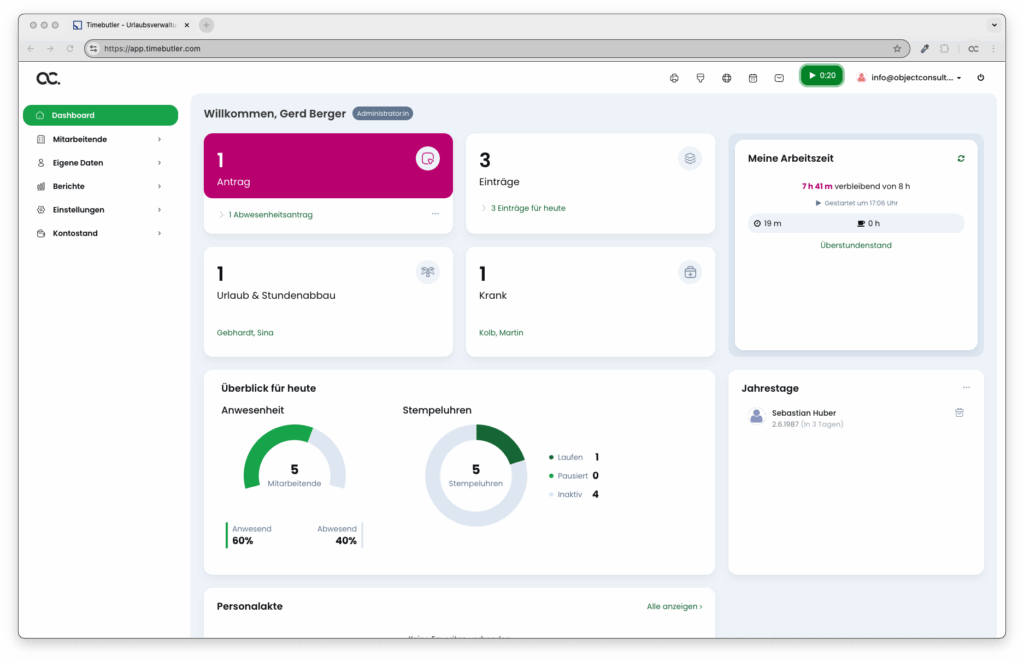The image size is (1024, 661).
Task: Refresh the Meine Arbeitszeit panel
Action: 961,158
